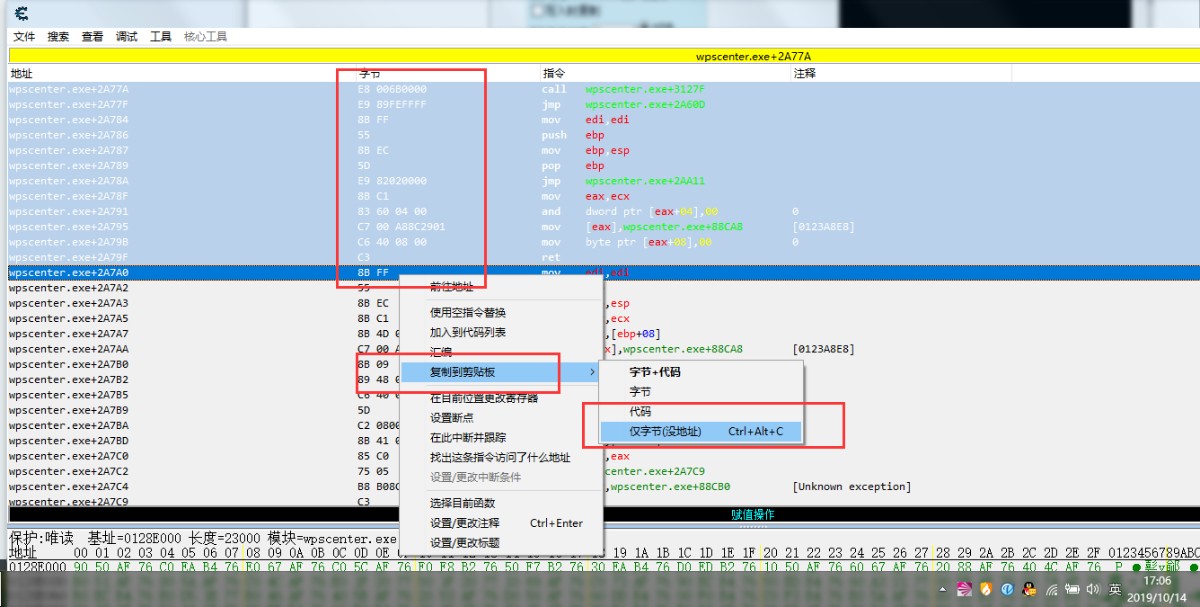Open the 工具 menu
Viewport: 1200px width, 607px height.
(160, 36)
